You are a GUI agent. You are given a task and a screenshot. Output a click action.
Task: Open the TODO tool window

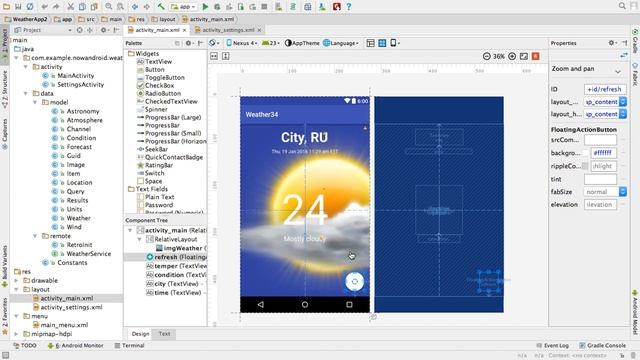pos(25,345)
